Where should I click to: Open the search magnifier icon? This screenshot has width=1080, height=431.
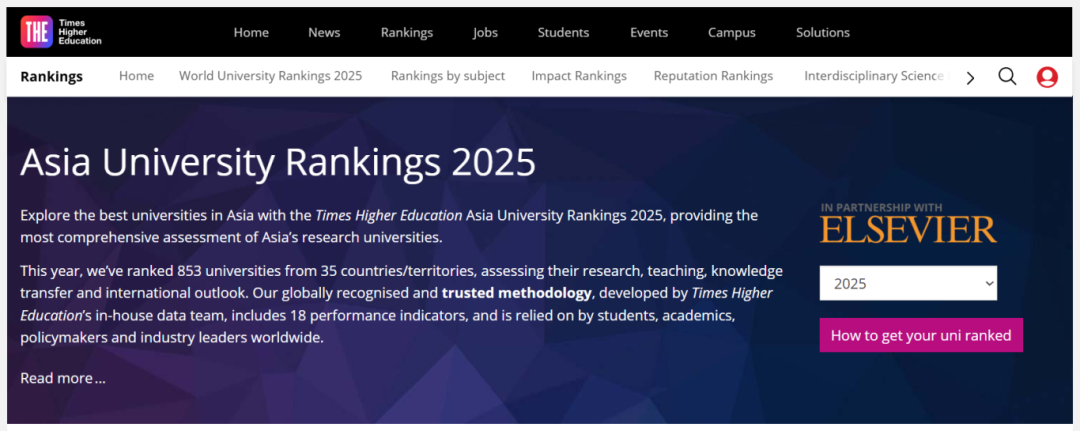(1007, 77)
